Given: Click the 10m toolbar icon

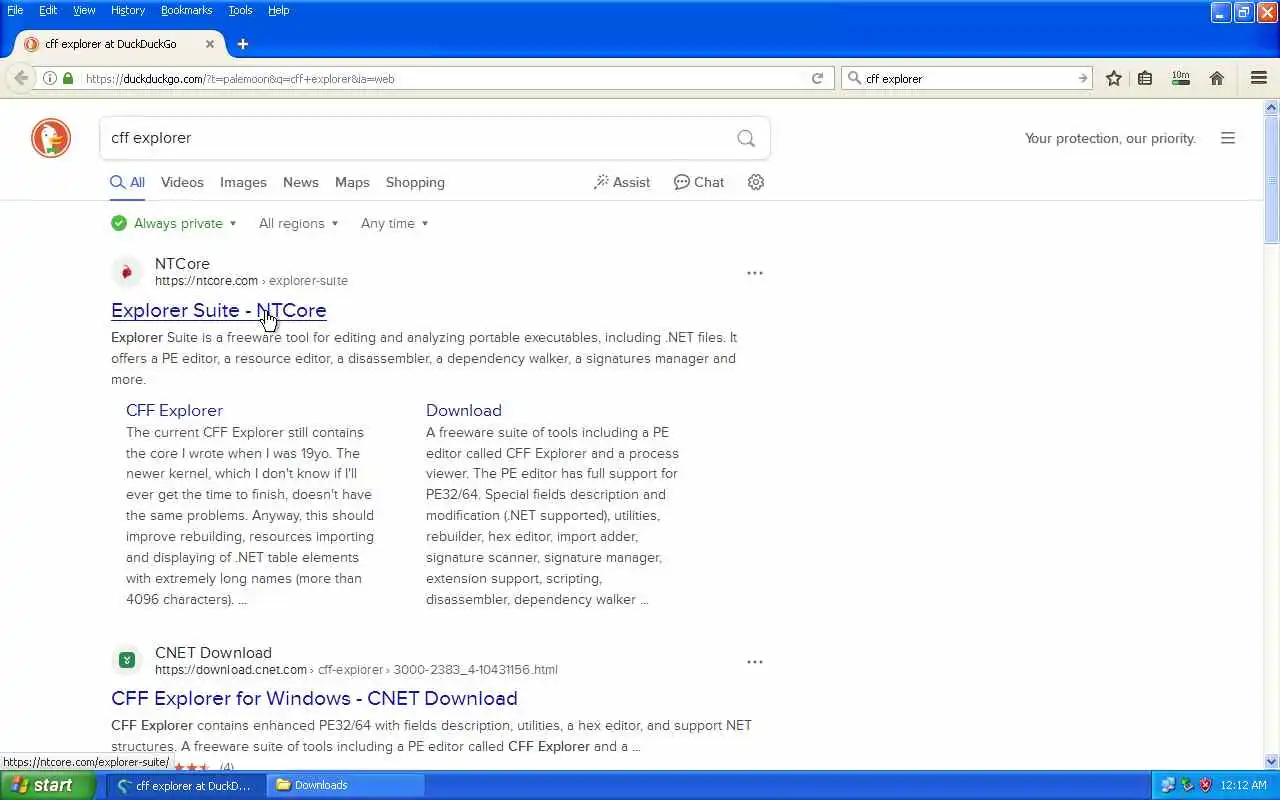Looking at the screenshot, I should click(x=1181, y=78).
